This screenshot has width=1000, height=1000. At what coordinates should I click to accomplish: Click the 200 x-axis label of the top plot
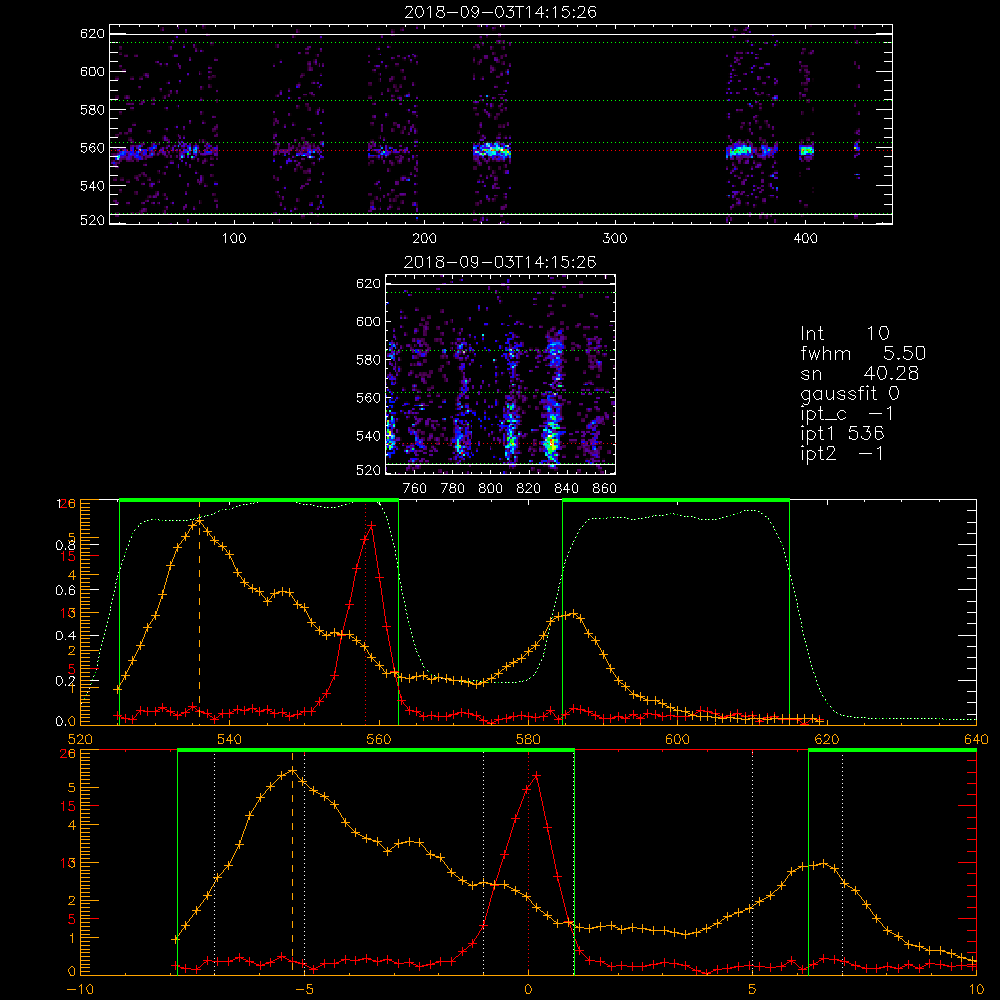pos(424,239)
